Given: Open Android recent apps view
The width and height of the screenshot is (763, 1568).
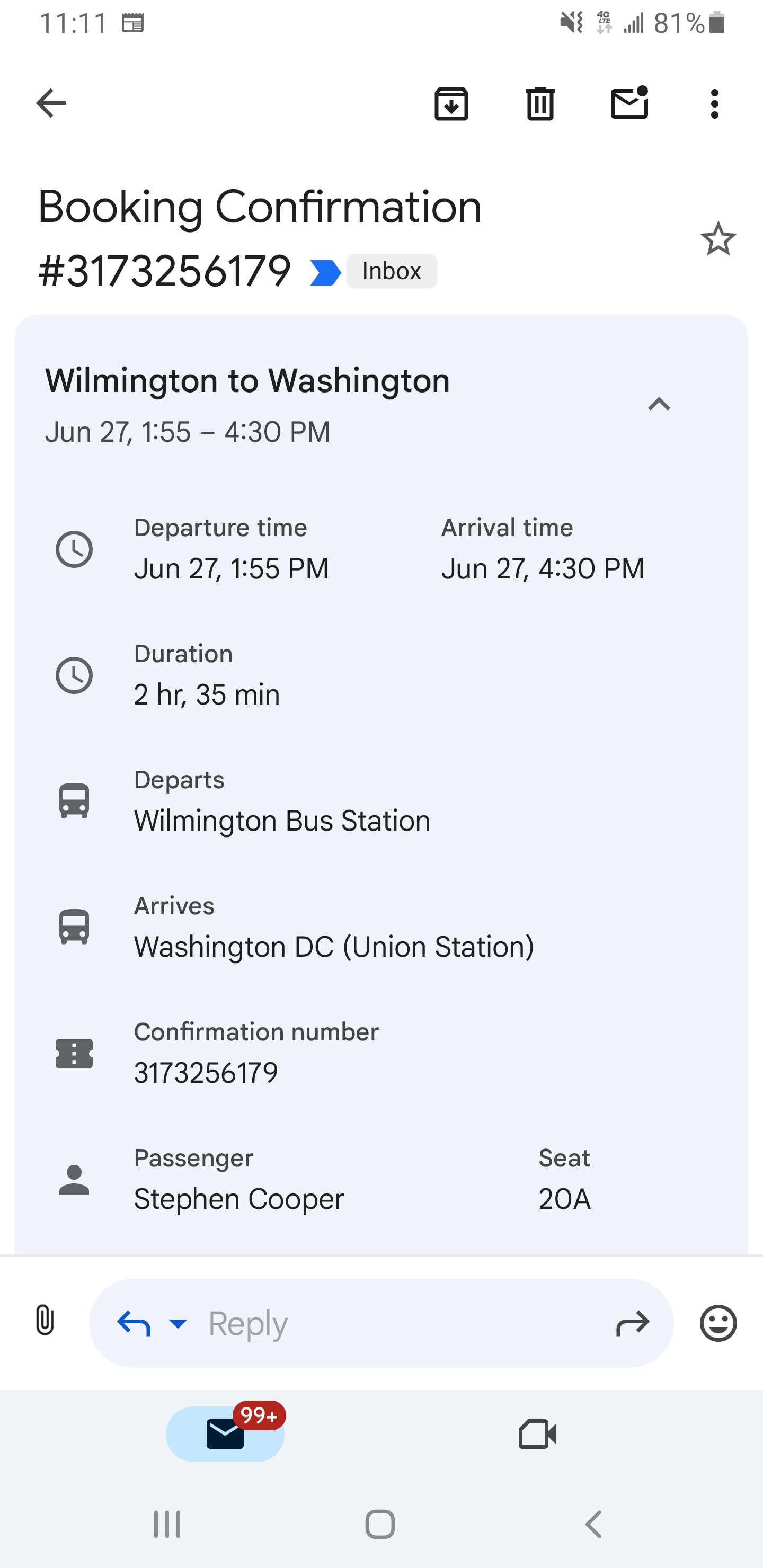Looking at the screenshot, I should point(167,1524).
